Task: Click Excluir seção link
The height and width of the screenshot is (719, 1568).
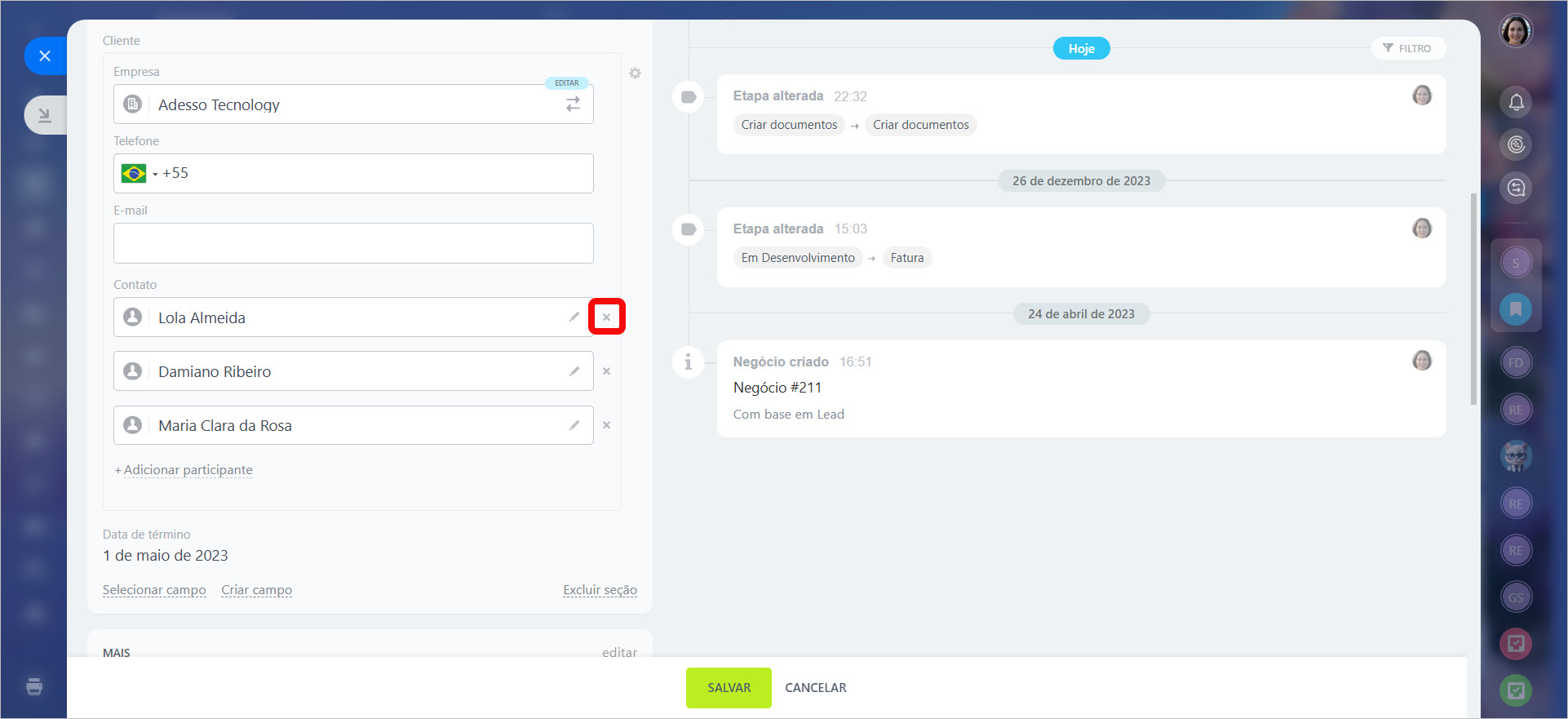Action: (x=600, y=590)
